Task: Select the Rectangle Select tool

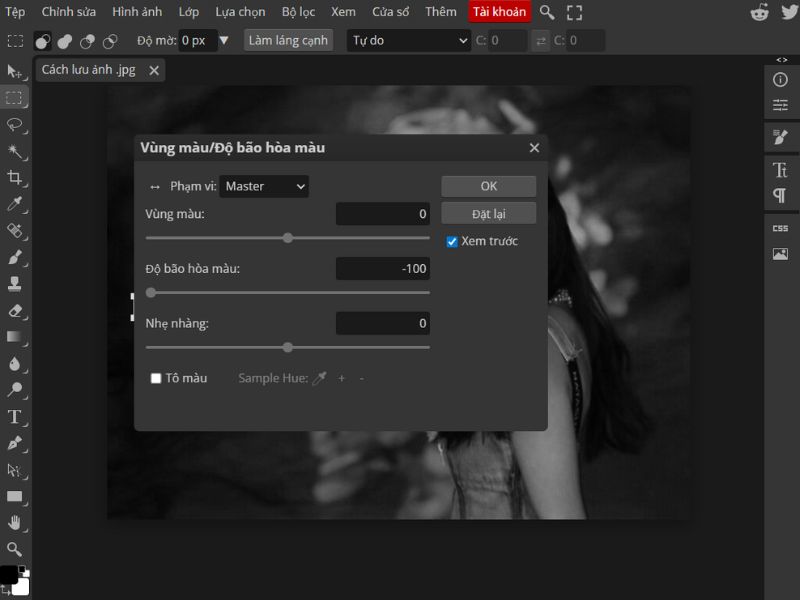Action: point(14,97)
